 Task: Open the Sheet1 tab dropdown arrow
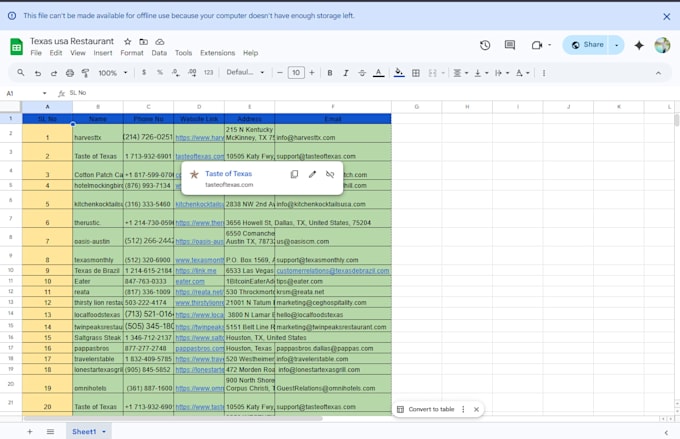coord(104,432)
